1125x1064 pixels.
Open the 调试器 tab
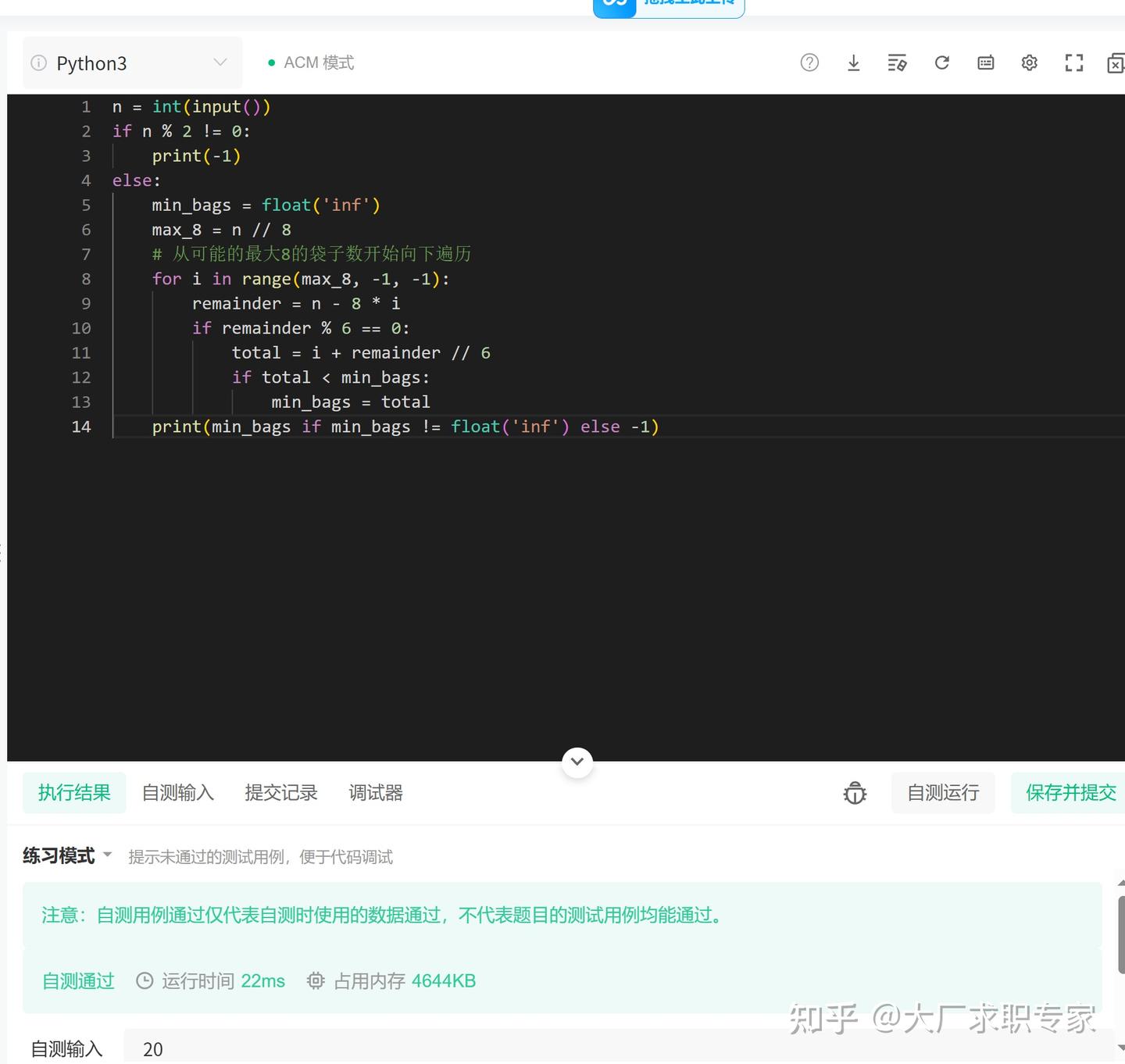(x=375, y=792)
